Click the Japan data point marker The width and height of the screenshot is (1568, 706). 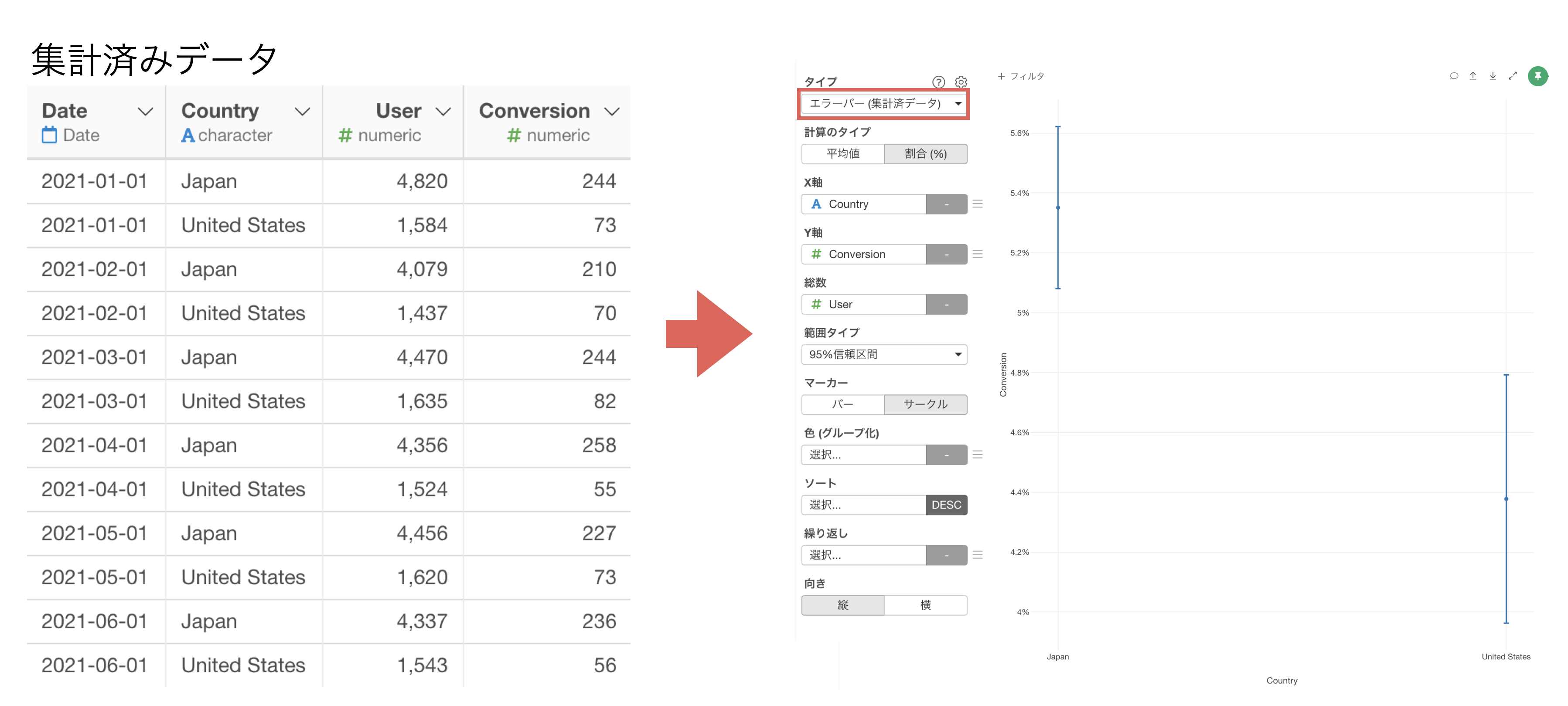click(1058, 207)
